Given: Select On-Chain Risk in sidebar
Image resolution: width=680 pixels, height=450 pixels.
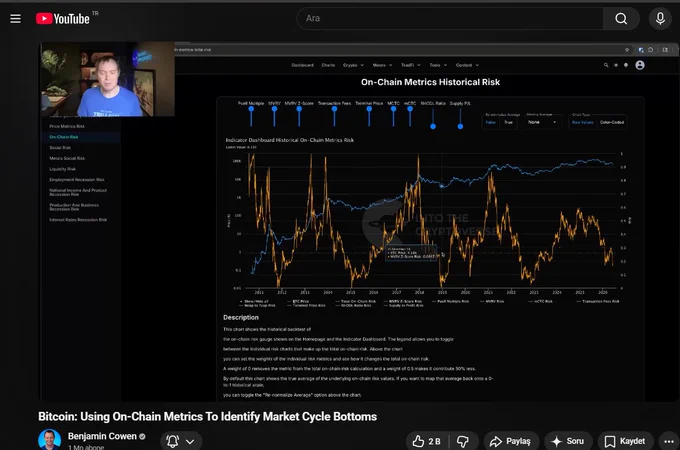Looking at the screenshot, I should (x=64, y=137).
